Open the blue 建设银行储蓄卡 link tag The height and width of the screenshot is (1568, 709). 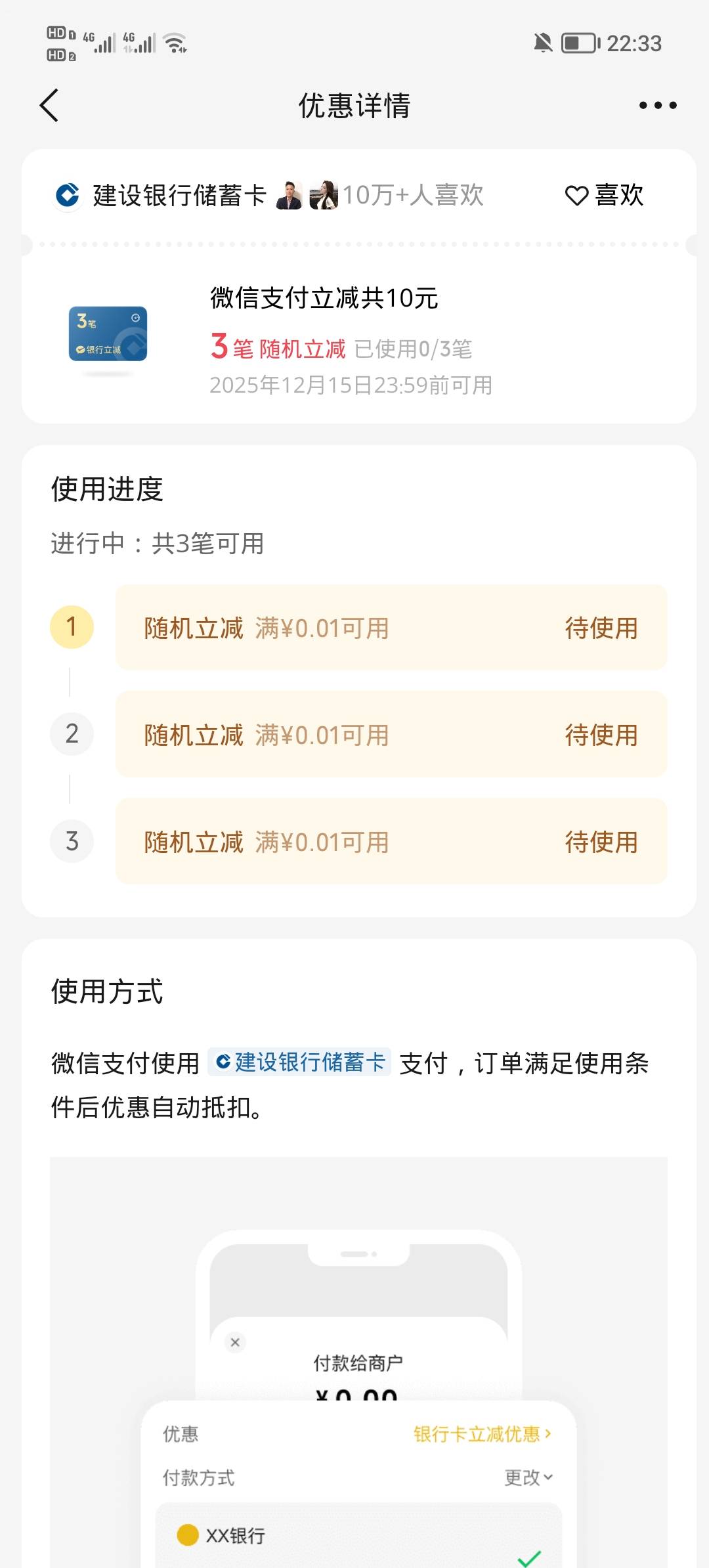300,1062
